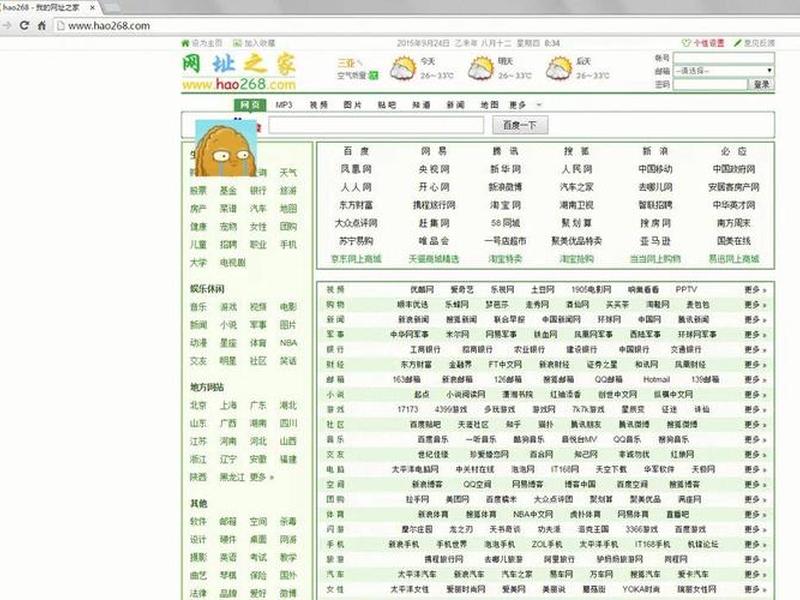Open the 黑龙江 local sites link
Viewport: 800px width, 600px height.
233,477
